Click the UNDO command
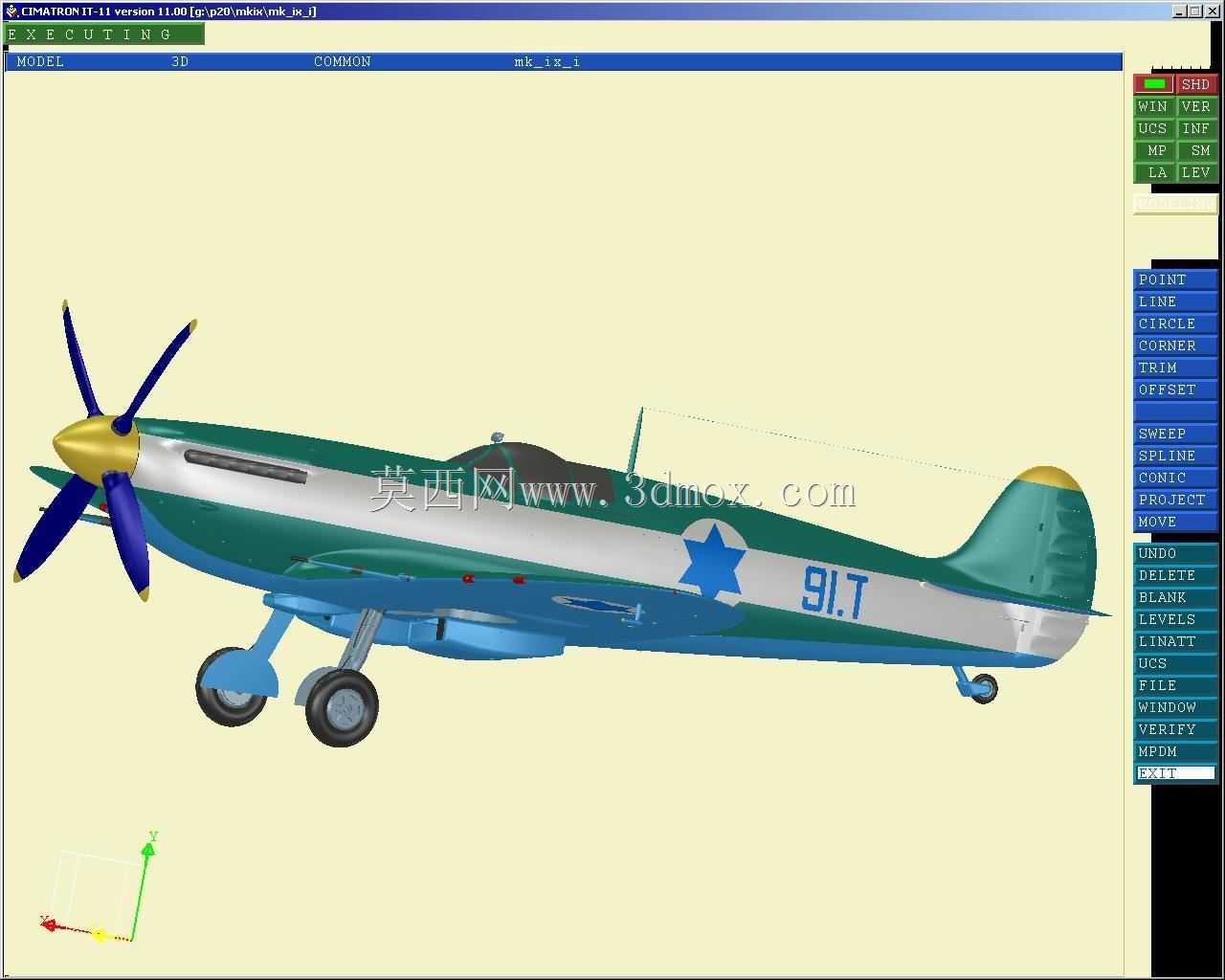Image resolution: width=1225 pixels, height=980 pixels. (1175, 553)
